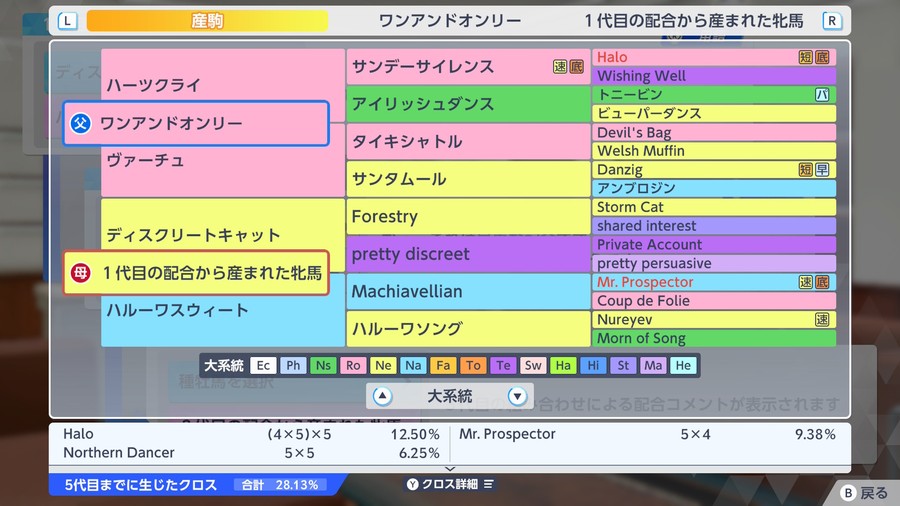Click the up arrow beside 大系統 selector
The height and width of the screenshot is (506, 900).
point(382,396)
